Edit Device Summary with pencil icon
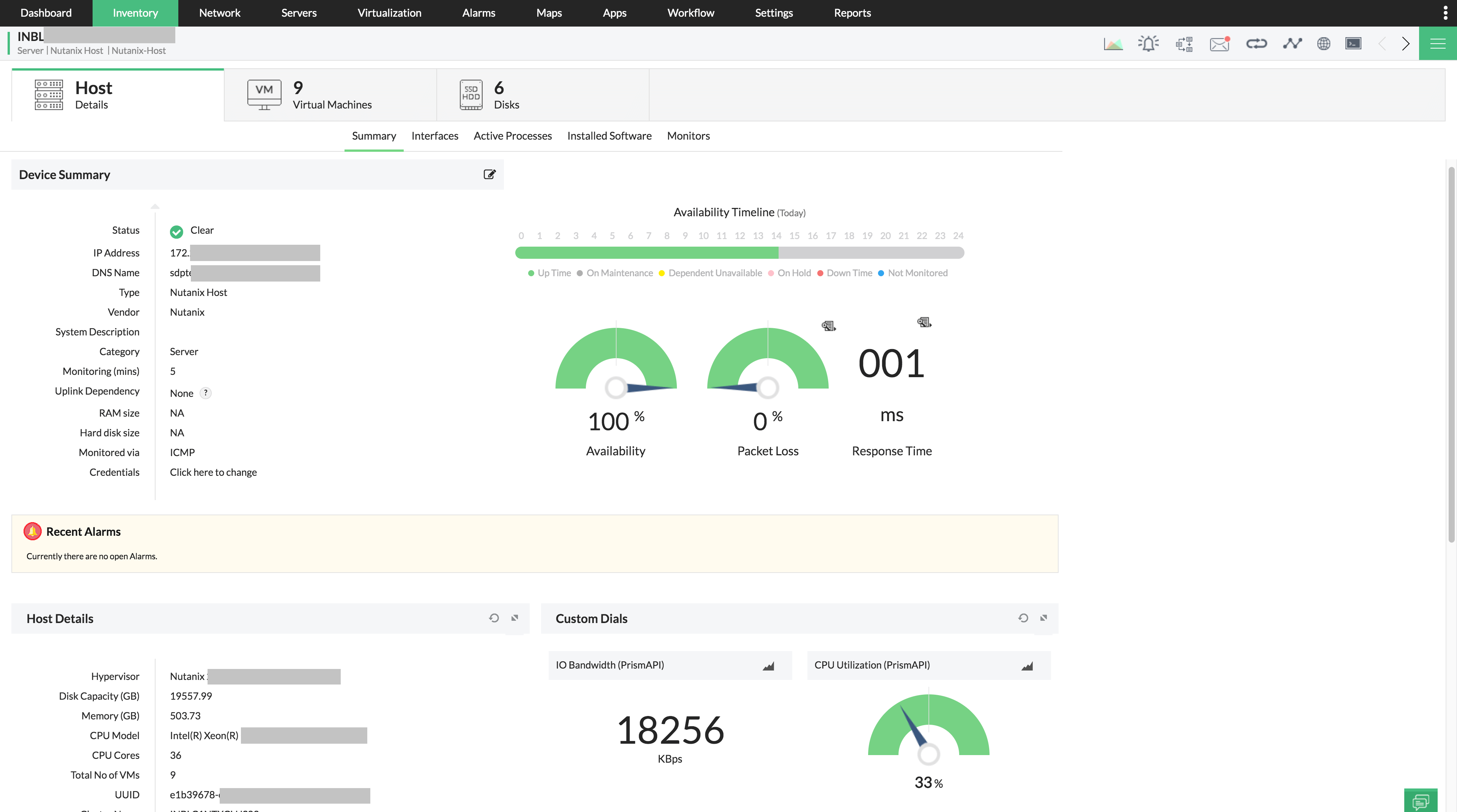The image size is (1457, 812). click(489, 174)
